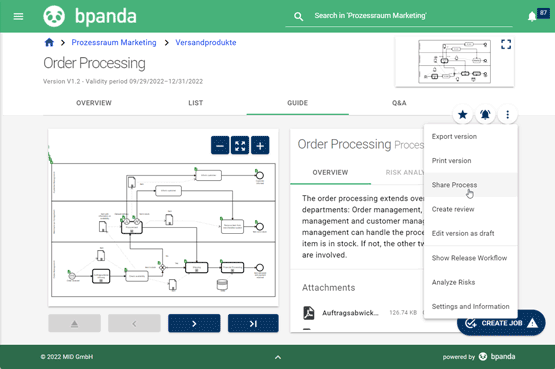Open Settings and Information entry
Viewport: 555px width, 369px height.
[471, 306]
